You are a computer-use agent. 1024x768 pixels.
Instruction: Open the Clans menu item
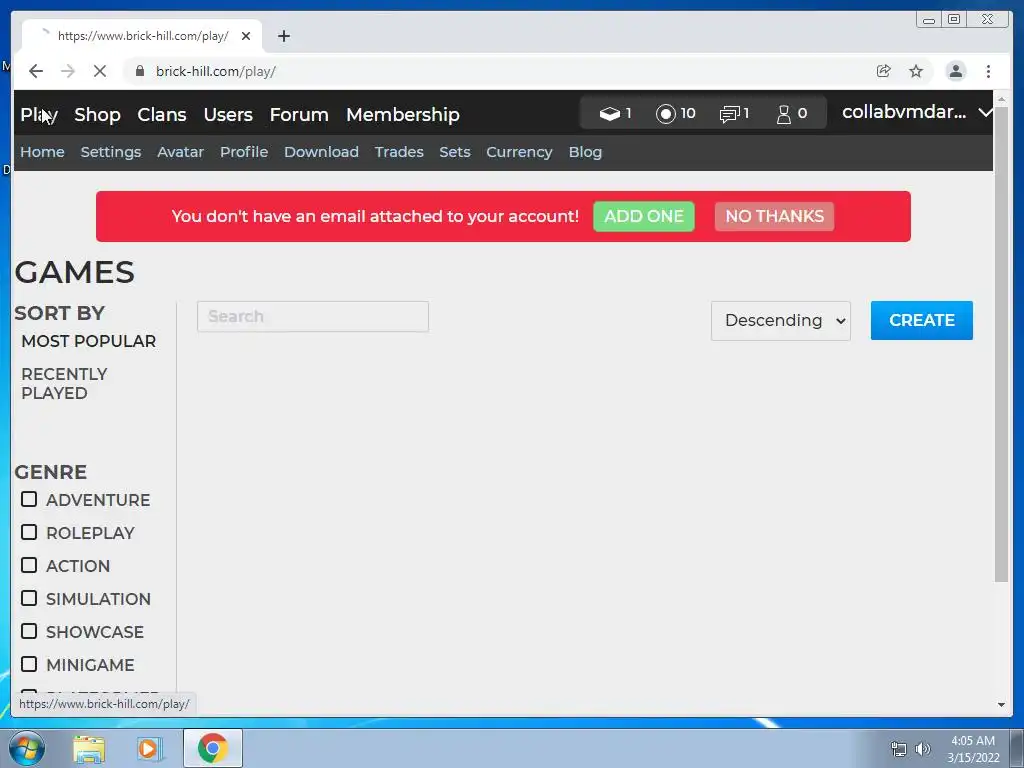tap(162, 115)
